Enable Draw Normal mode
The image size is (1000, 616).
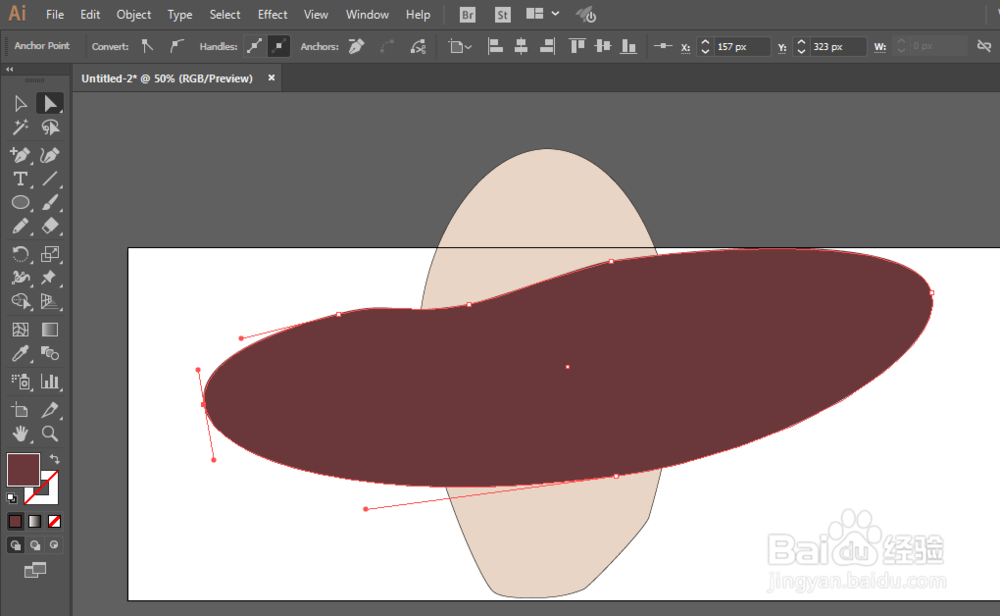pyautogui.click(x=15, y=545)
